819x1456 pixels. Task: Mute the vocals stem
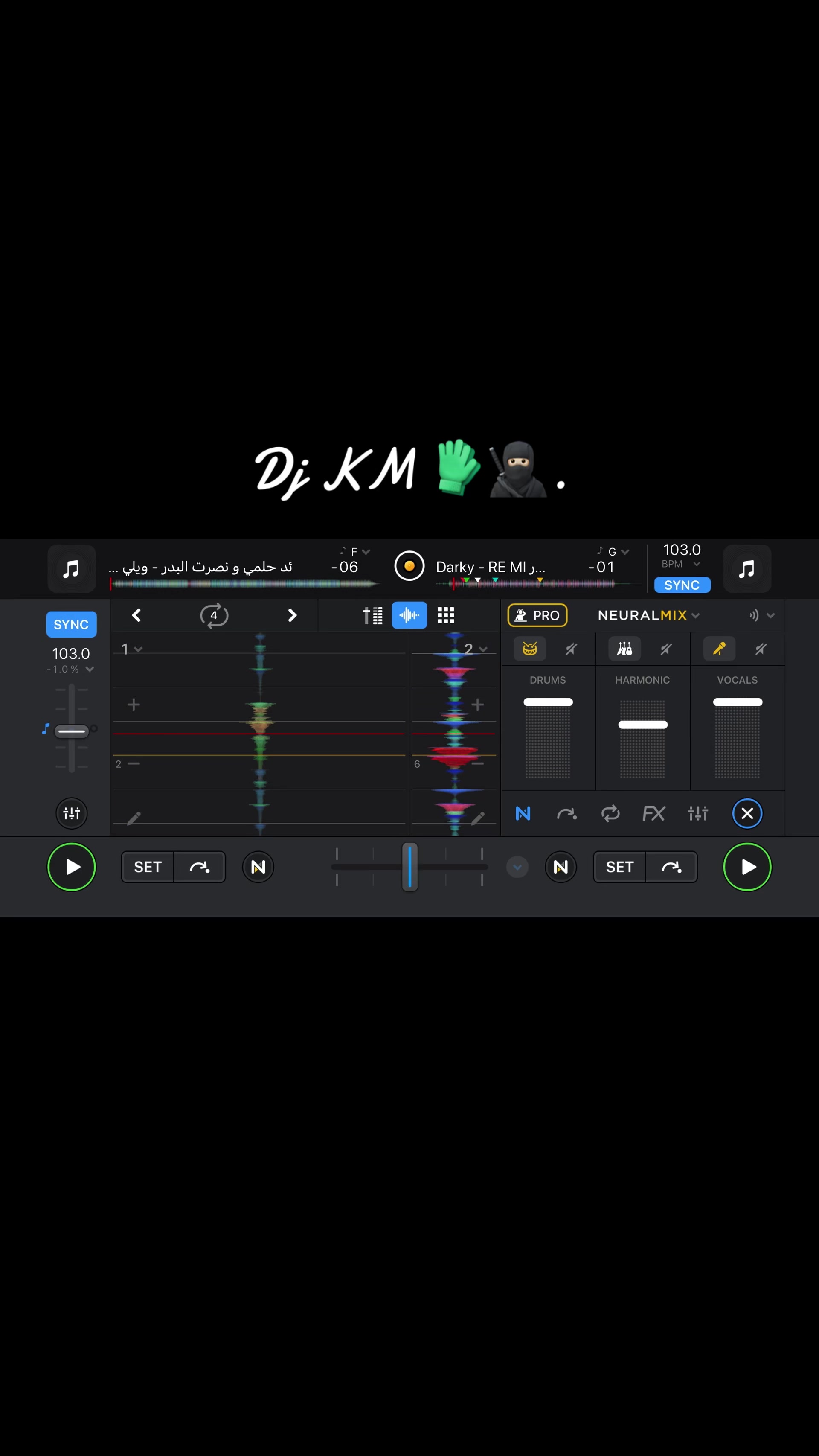(x=761, y=648)
